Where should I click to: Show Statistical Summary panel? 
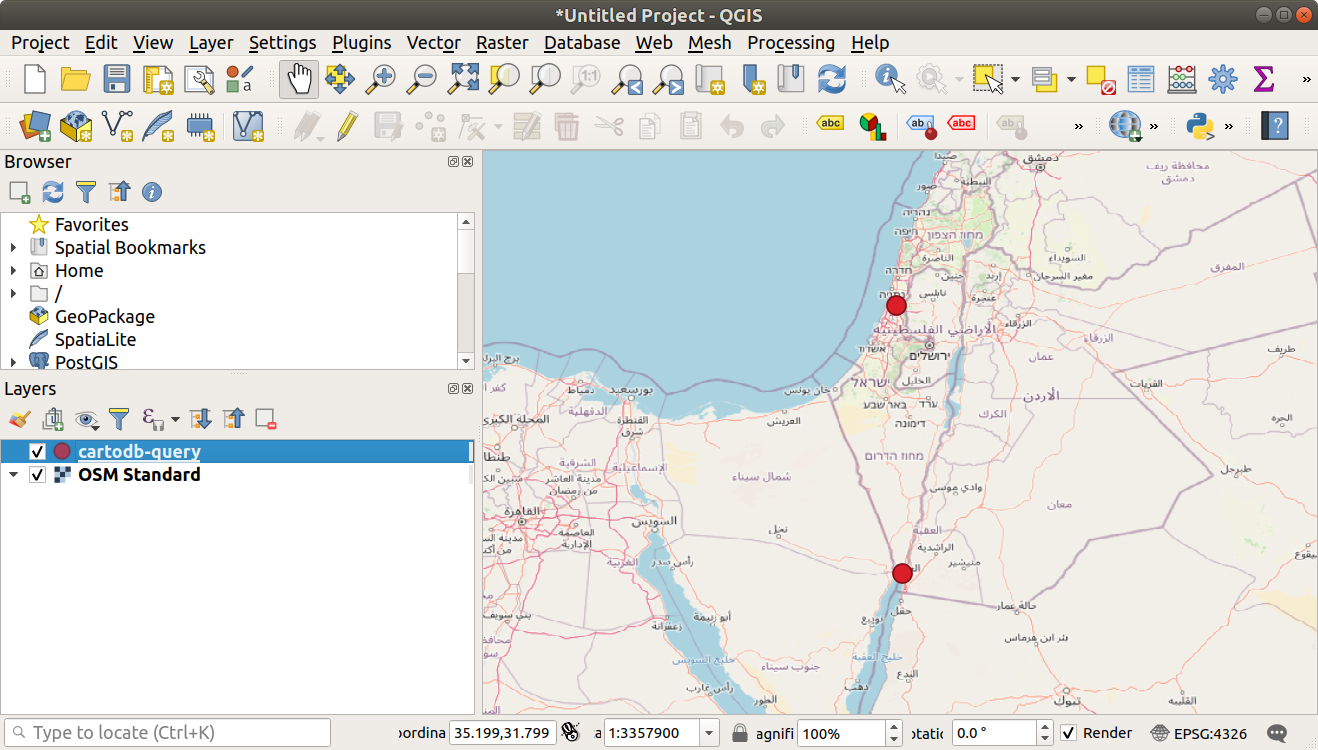point(1263,78)
